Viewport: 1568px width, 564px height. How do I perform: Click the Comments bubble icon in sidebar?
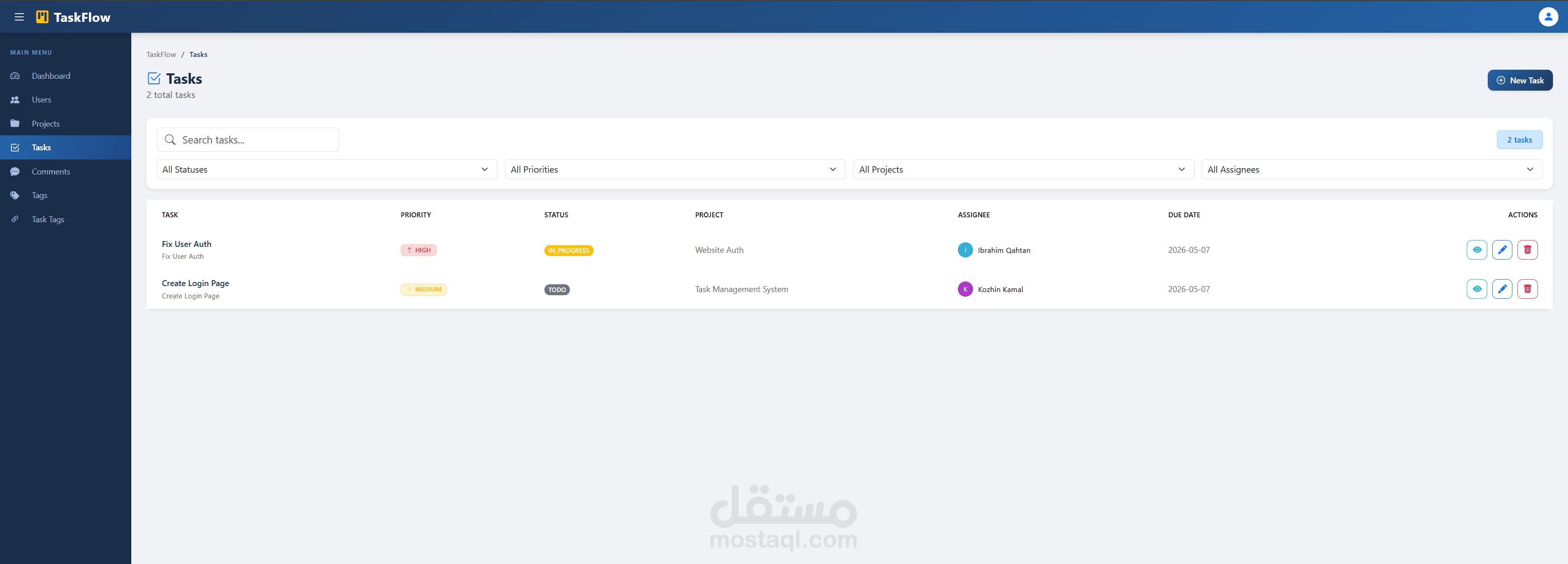click(15, 172)
